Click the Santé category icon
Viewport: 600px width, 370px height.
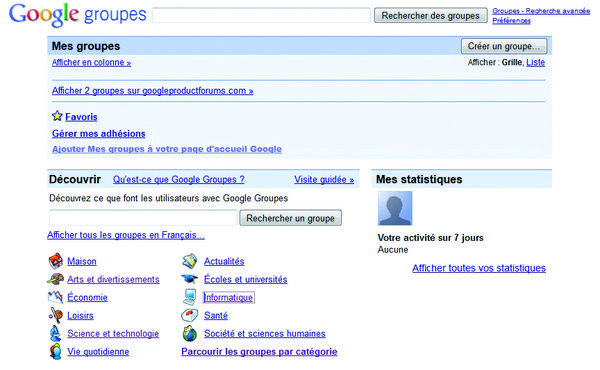(x=190, y=315)
